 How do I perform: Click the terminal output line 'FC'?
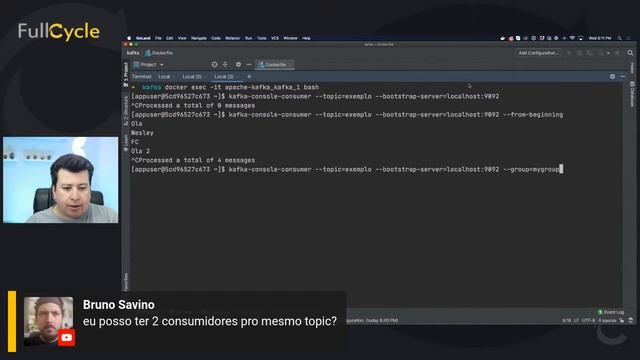pyautogui.click(x=135, y=142)
